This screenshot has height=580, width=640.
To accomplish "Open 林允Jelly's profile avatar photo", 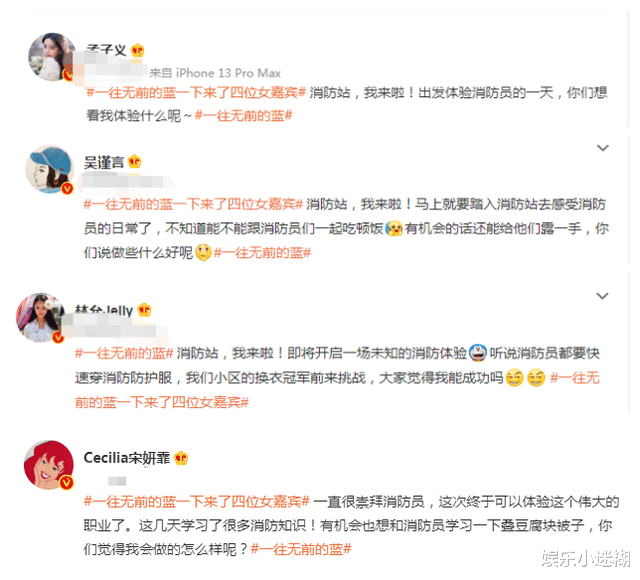I will 40,318.
